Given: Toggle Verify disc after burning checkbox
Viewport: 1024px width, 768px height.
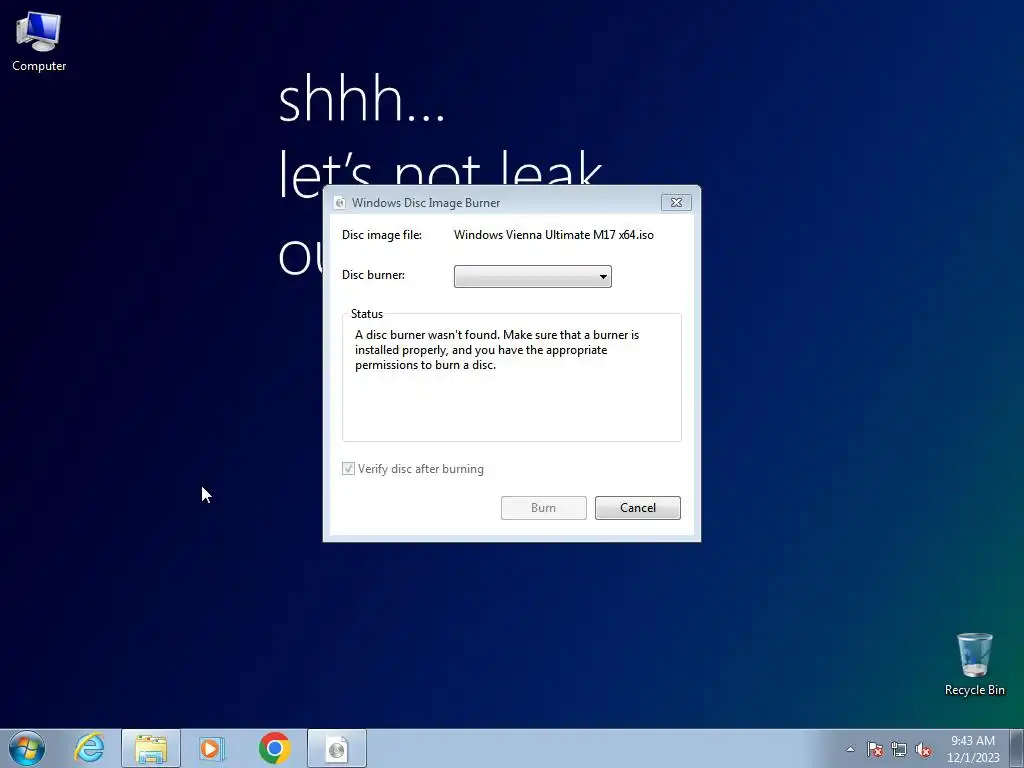Looking at the screenshot, I should (348, 468).
